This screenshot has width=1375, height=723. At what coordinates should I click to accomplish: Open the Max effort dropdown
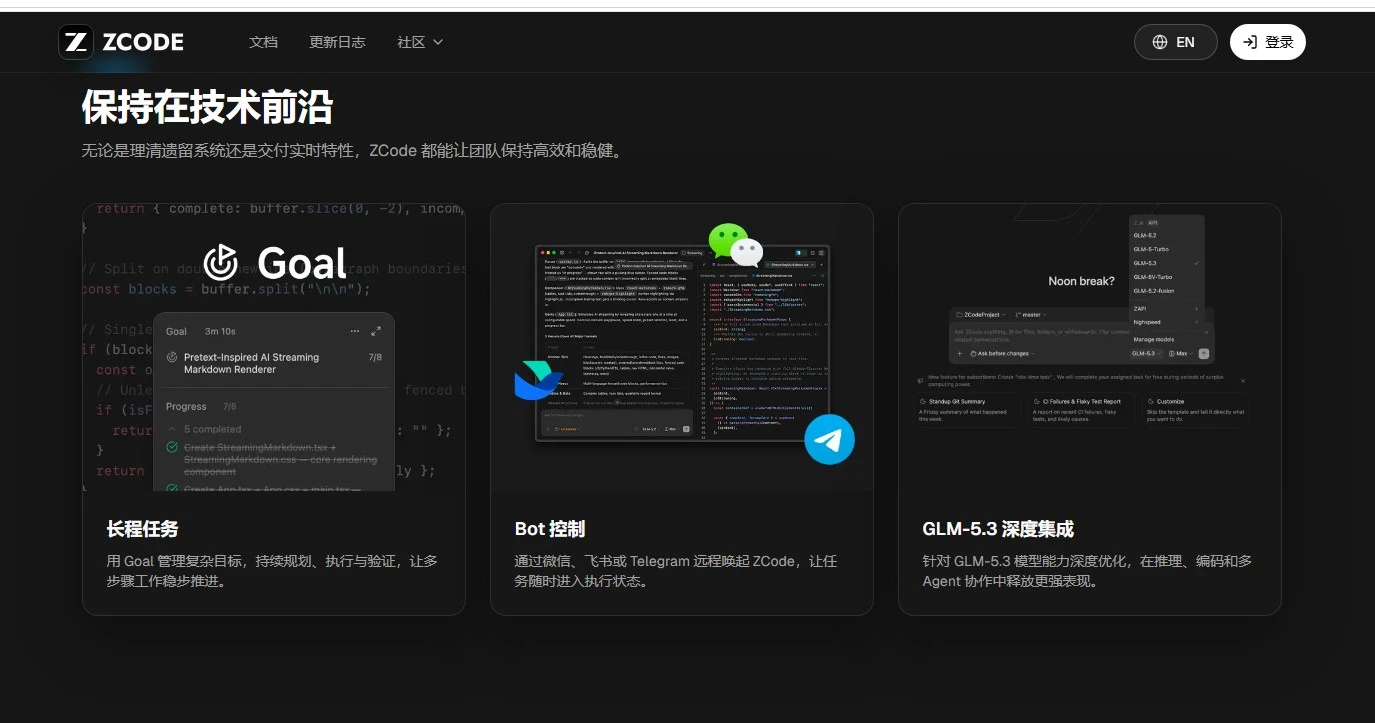coord(1180,354)
